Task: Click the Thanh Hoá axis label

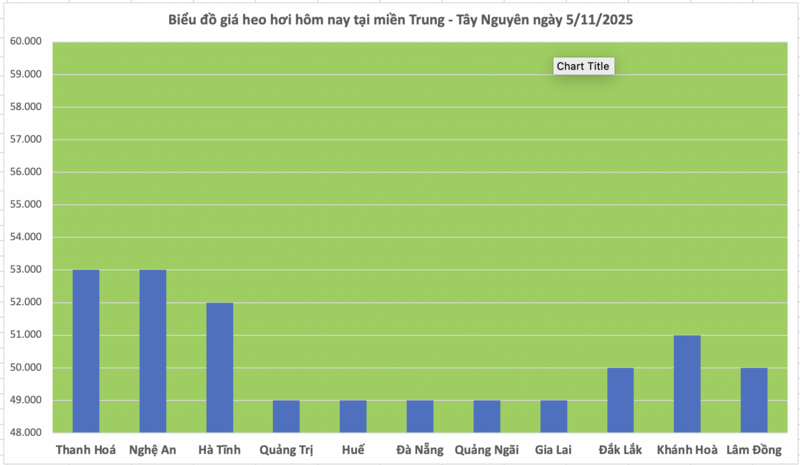Action: pyautogui.click(x=86, y=450)
